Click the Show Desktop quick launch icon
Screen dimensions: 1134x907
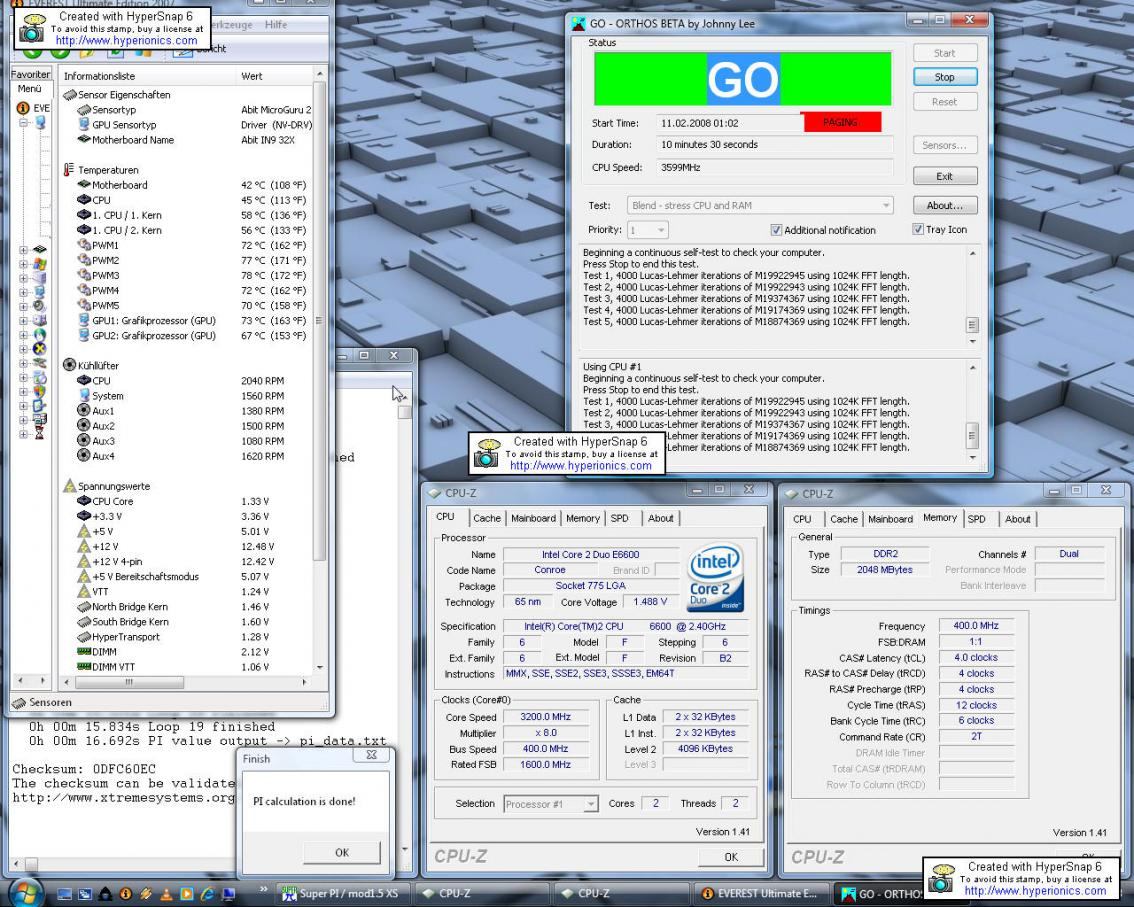tap(64, 894)
